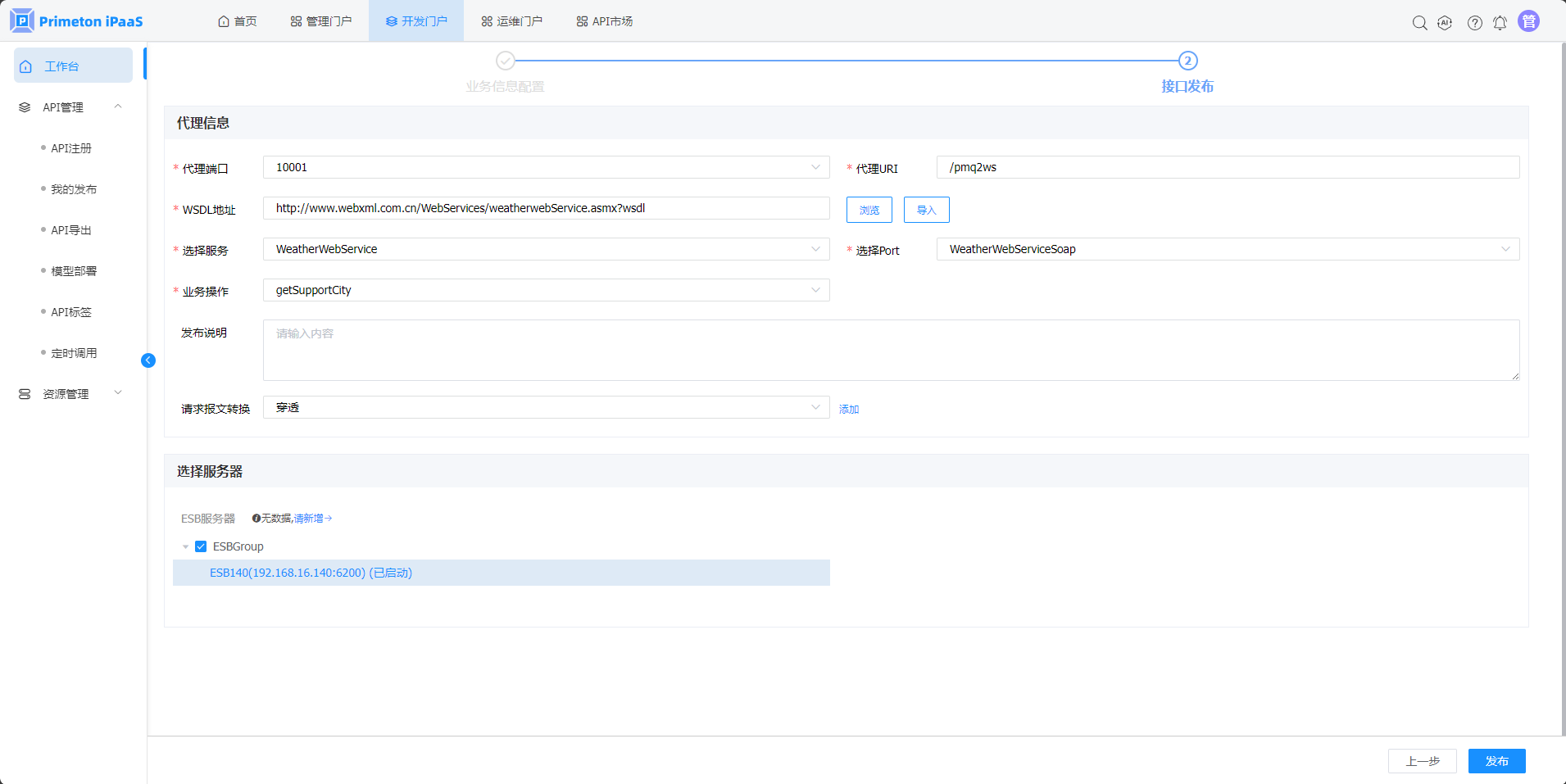Switch to the 运维门户 top tab
Viewport: 1566px width, 784px height.
[511, 21]
